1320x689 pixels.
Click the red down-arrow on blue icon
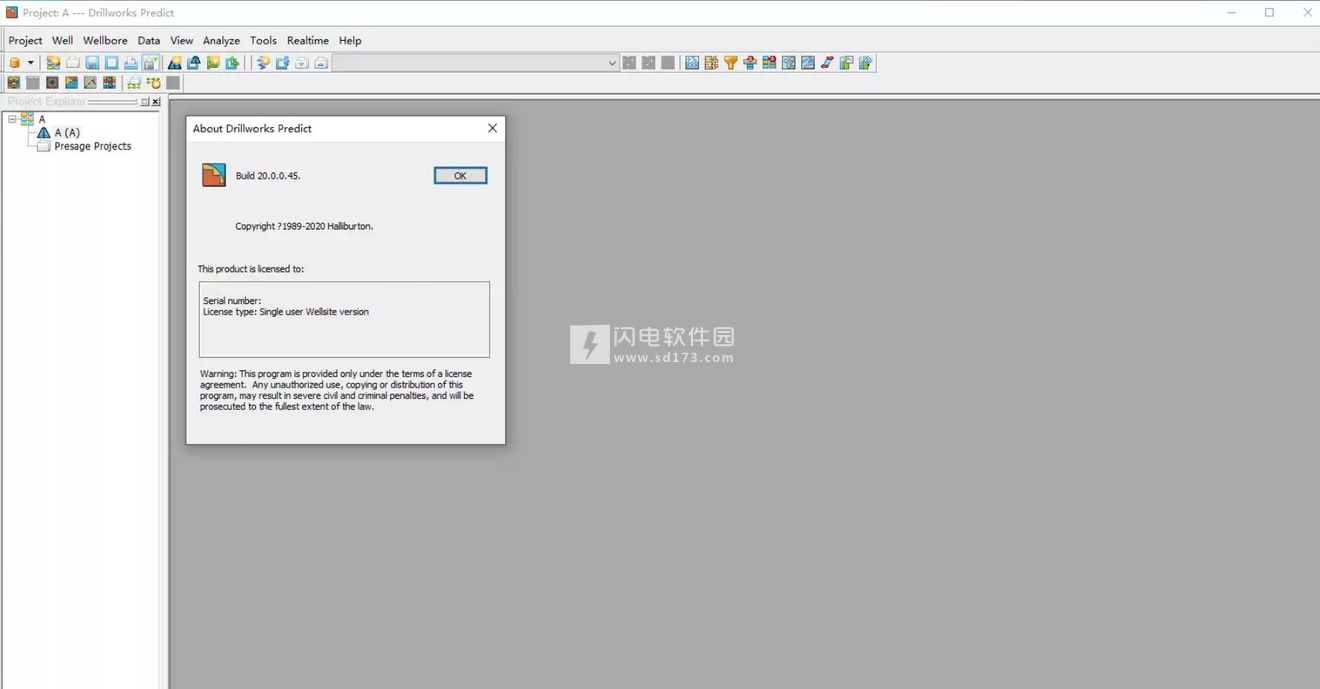[750, 63]
